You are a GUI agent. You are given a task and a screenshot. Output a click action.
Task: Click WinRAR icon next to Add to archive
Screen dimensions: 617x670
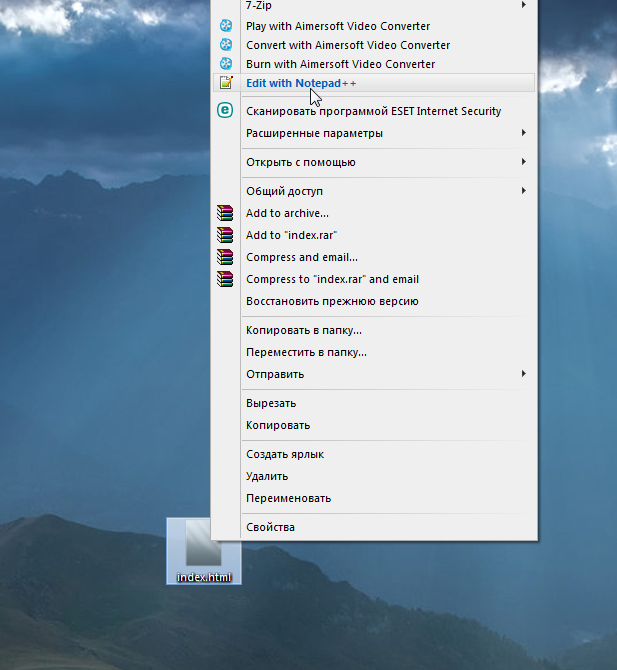225,213
